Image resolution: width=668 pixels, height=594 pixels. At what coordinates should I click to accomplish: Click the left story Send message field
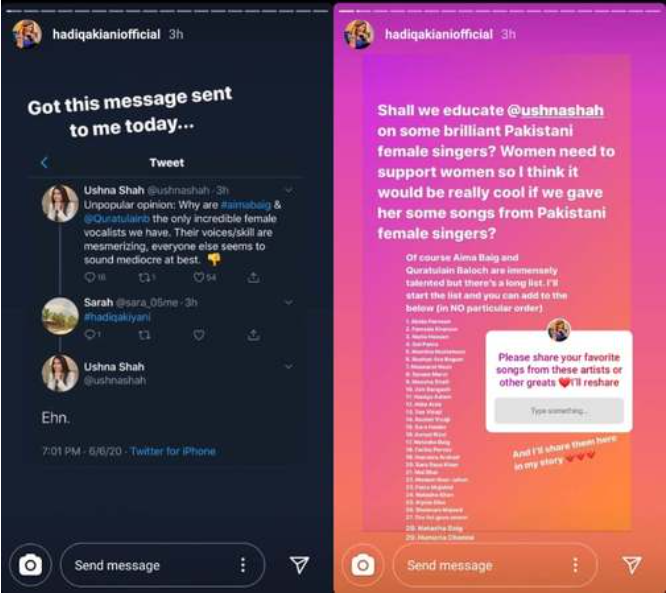point(163,565)
